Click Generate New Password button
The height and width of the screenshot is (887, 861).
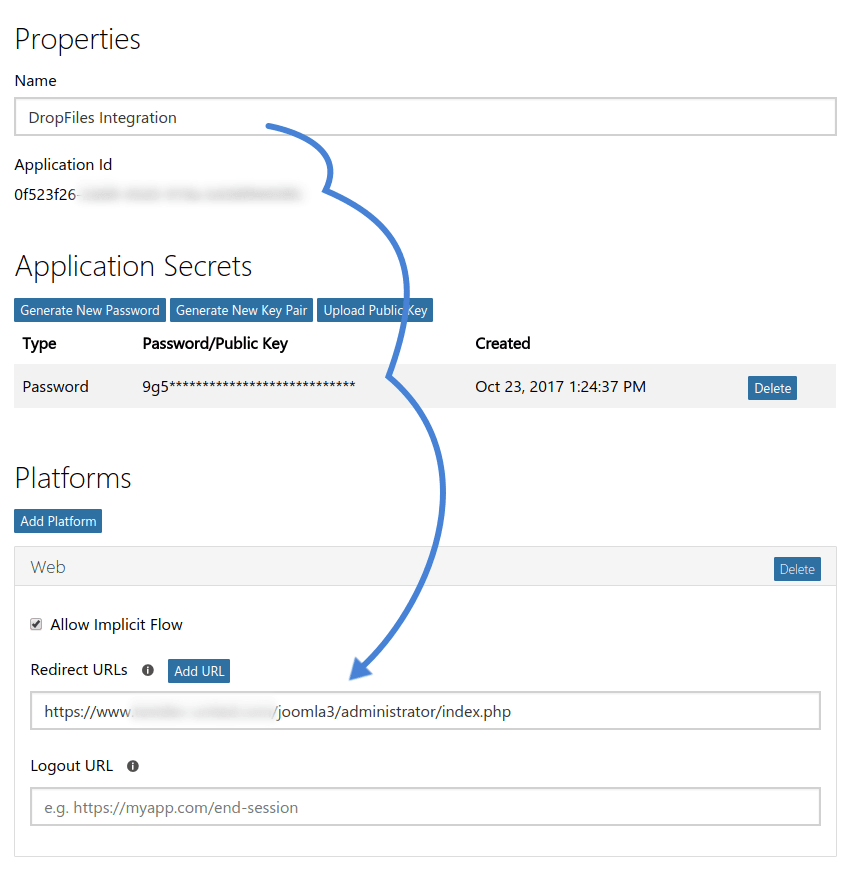click(90, 310)
